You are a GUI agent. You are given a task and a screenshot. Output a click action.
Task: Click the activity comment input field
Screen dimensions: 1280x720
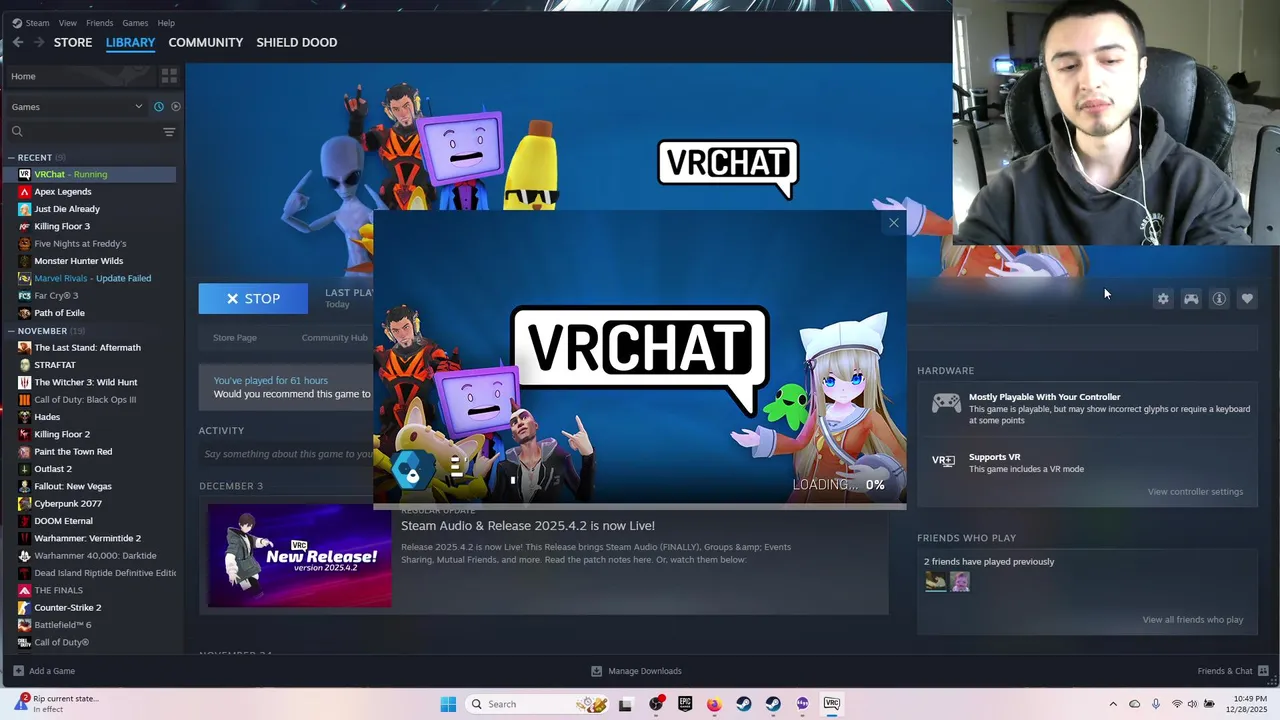pyautogui.click(x=288, y=454)
